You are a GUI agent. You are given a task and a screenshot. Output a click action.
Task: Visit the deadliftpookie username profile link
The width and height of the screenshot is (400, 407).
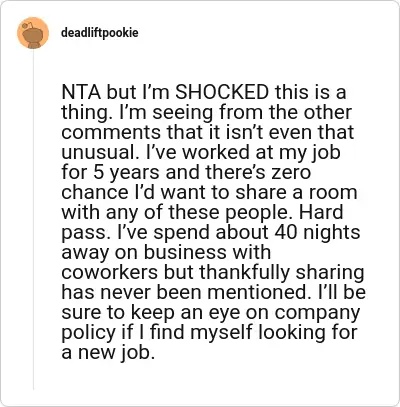(x=100, y=33)
